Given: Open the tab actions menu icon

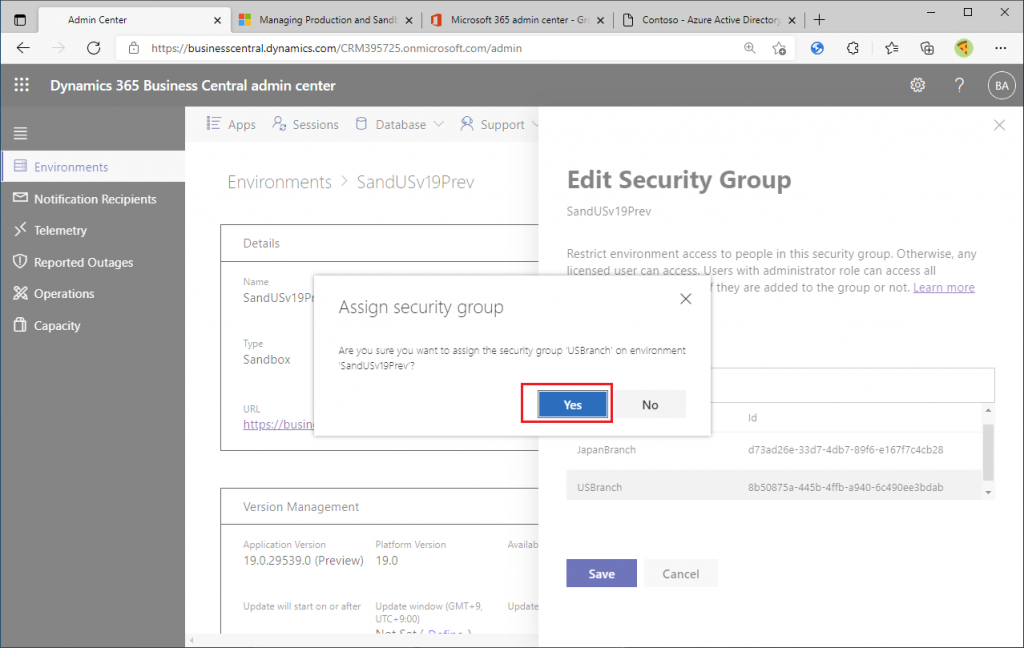Looking at the screenshot, I should click(x=20, y=20).
